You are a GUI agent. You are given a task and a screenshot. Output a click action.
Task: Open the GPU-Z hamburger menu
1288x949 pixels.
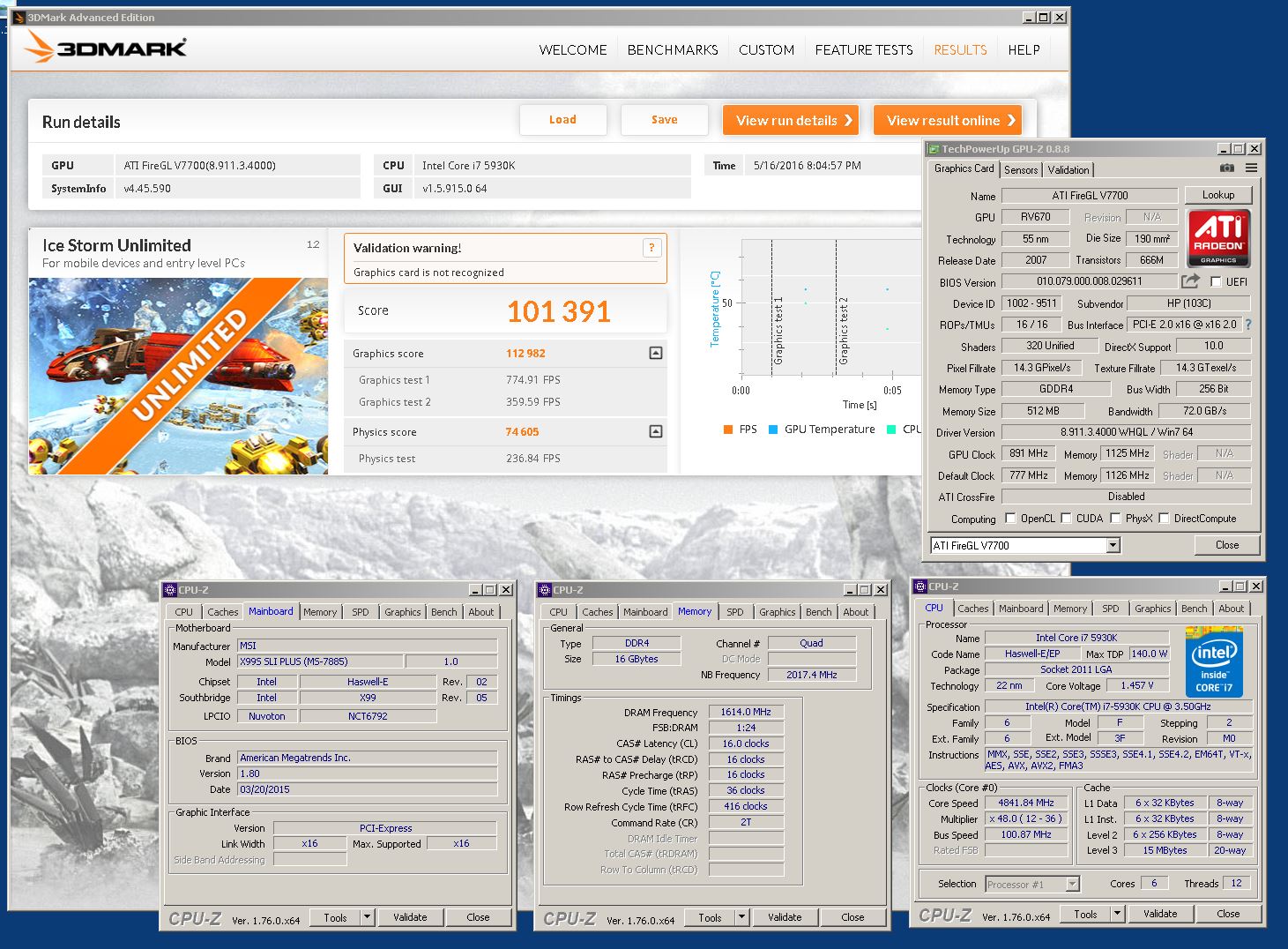[1251, 168]
